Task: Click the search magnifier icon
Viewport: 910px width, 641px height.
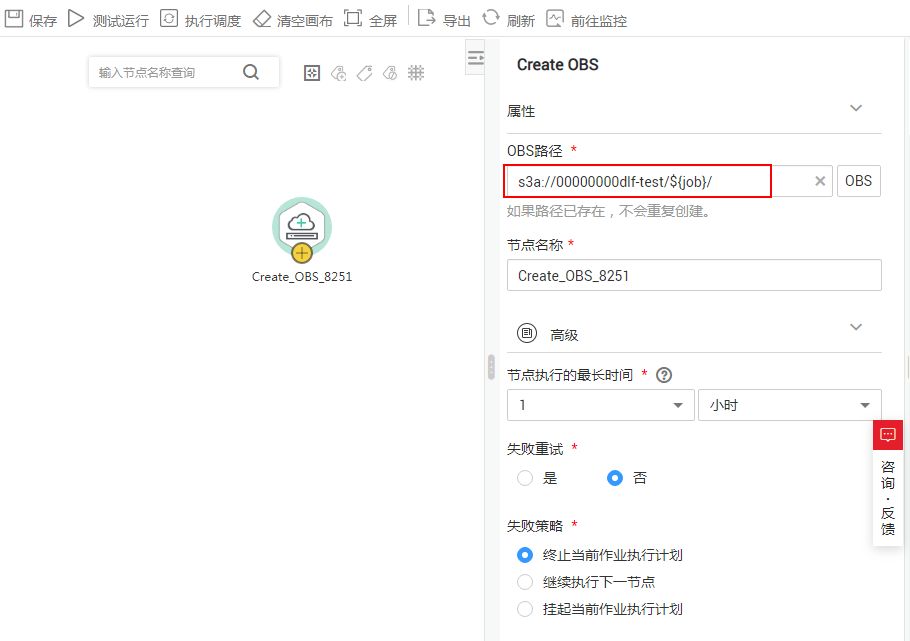Action: click(251, 72)
